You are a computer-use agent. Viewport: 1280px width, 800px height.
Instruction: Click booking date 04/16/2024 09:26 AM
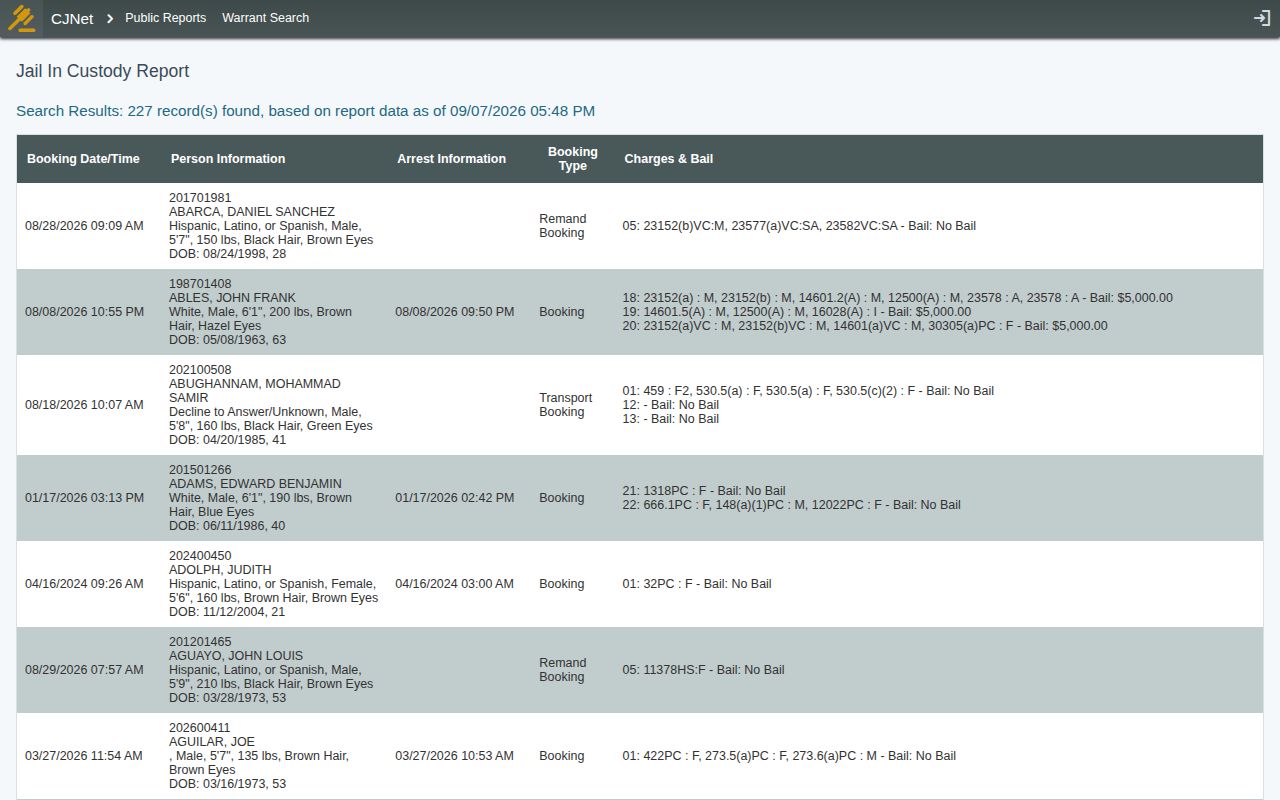84,584
